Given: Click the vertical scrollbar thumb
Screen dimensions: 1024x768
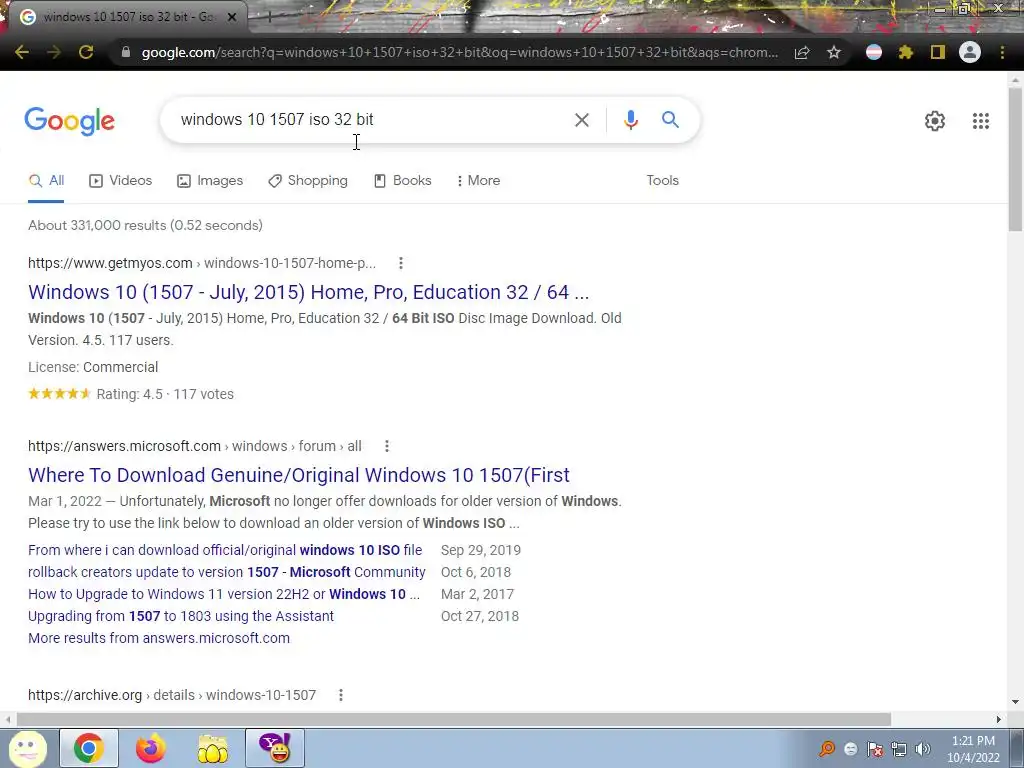Looking at the screenshot, I should click(1015, 159).
